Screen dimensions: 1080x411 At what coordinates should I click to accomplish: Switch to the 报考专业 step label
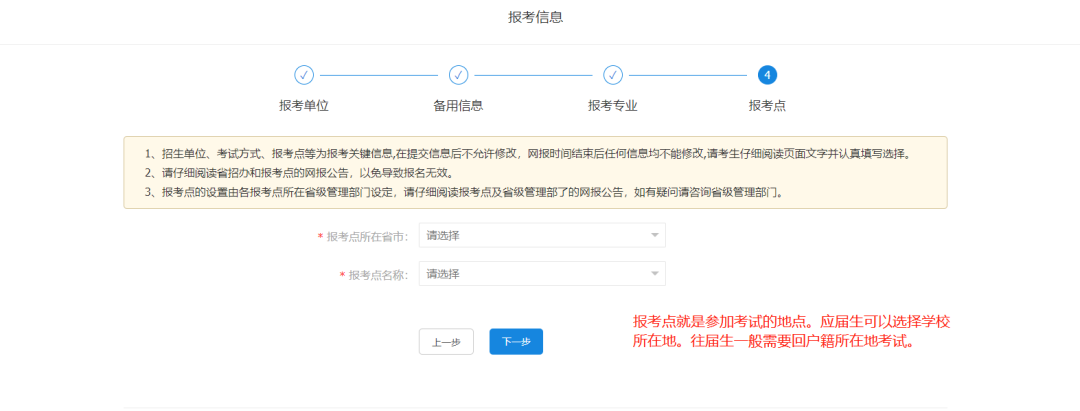[x=613, y=106]
